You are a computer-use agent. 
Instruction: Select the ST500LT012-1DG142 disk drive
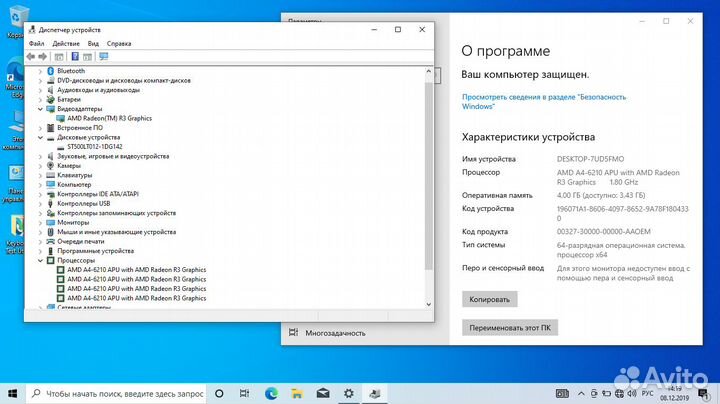click(x=95, y=147)
